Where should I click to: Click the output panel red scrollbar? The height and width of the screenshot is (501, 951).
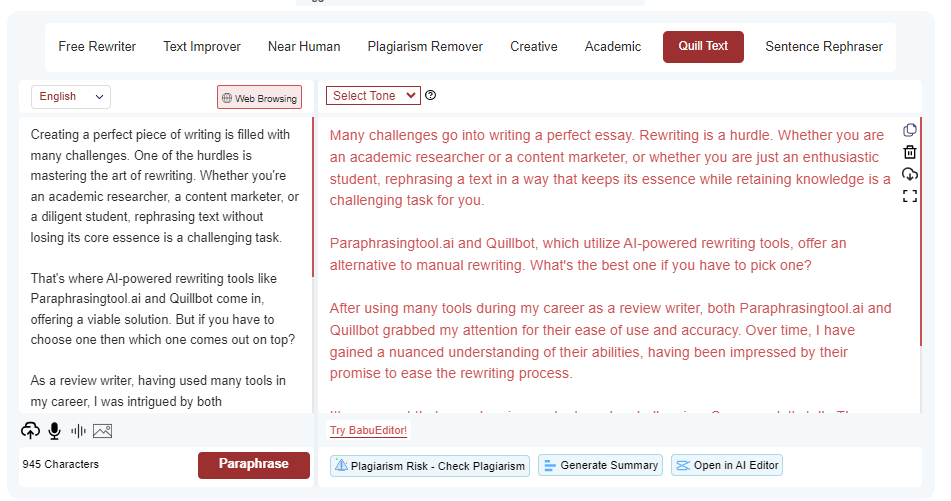click(920, 232)
